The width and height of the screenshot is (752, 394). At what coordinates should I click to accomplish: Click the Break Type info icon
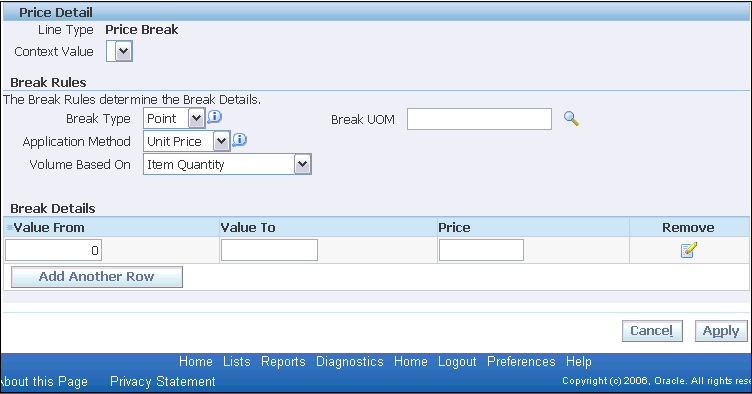(x=214, y=116)
